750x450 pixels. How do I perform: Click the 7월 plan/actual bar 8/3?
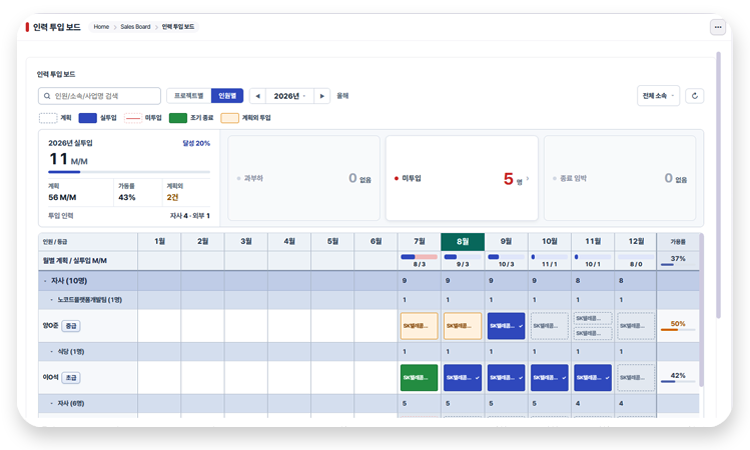[x=419, y=257]
